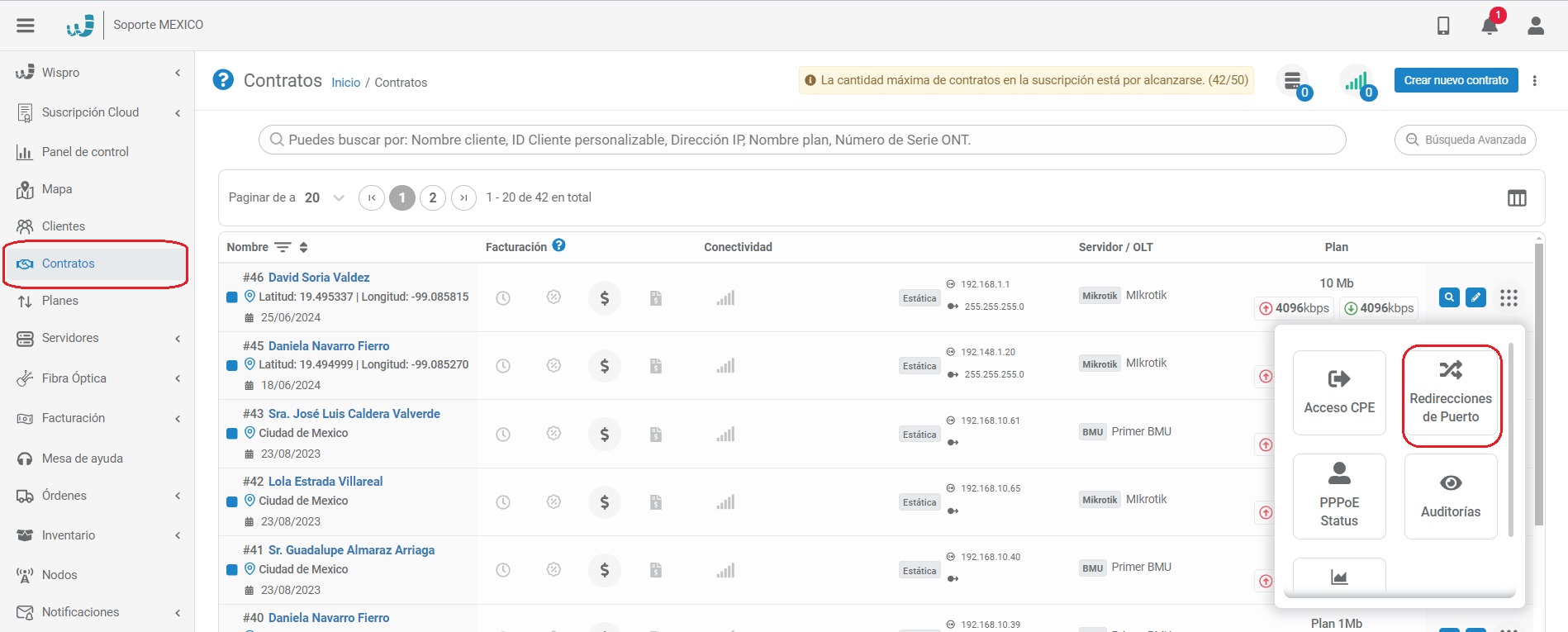
Task: Select Contratos in sidebar
Action: (96, 264)
